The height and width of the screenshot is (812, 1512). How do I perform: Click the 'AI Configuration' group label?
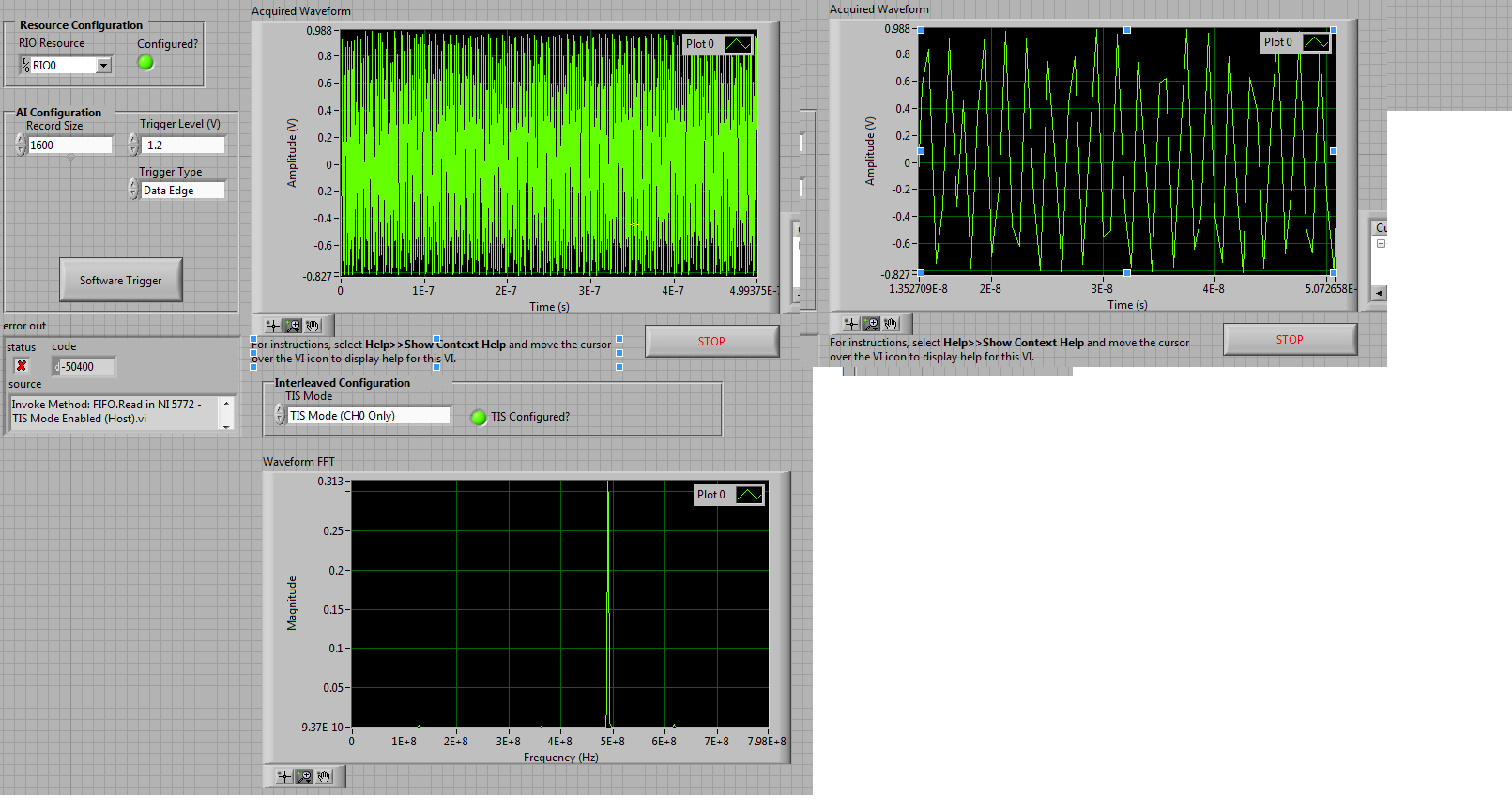click(58, 113)
